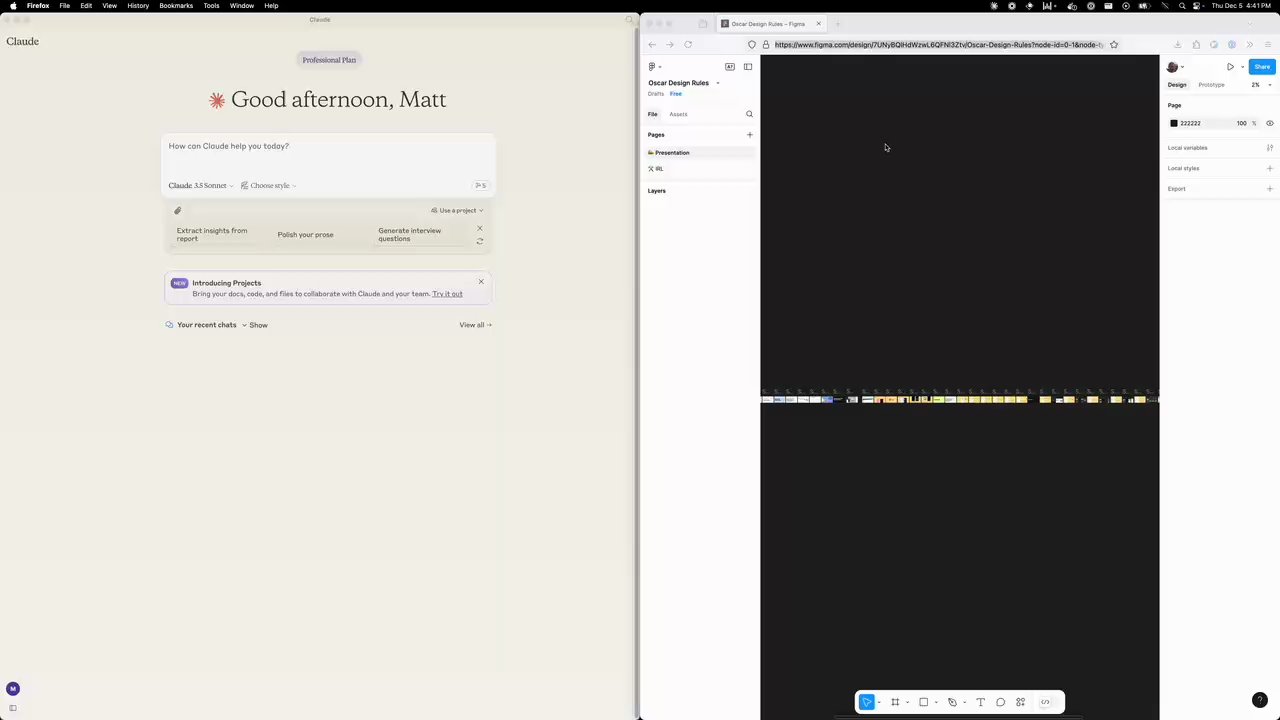
Task: Click the Try it out link
Action: tap(447, 294)
